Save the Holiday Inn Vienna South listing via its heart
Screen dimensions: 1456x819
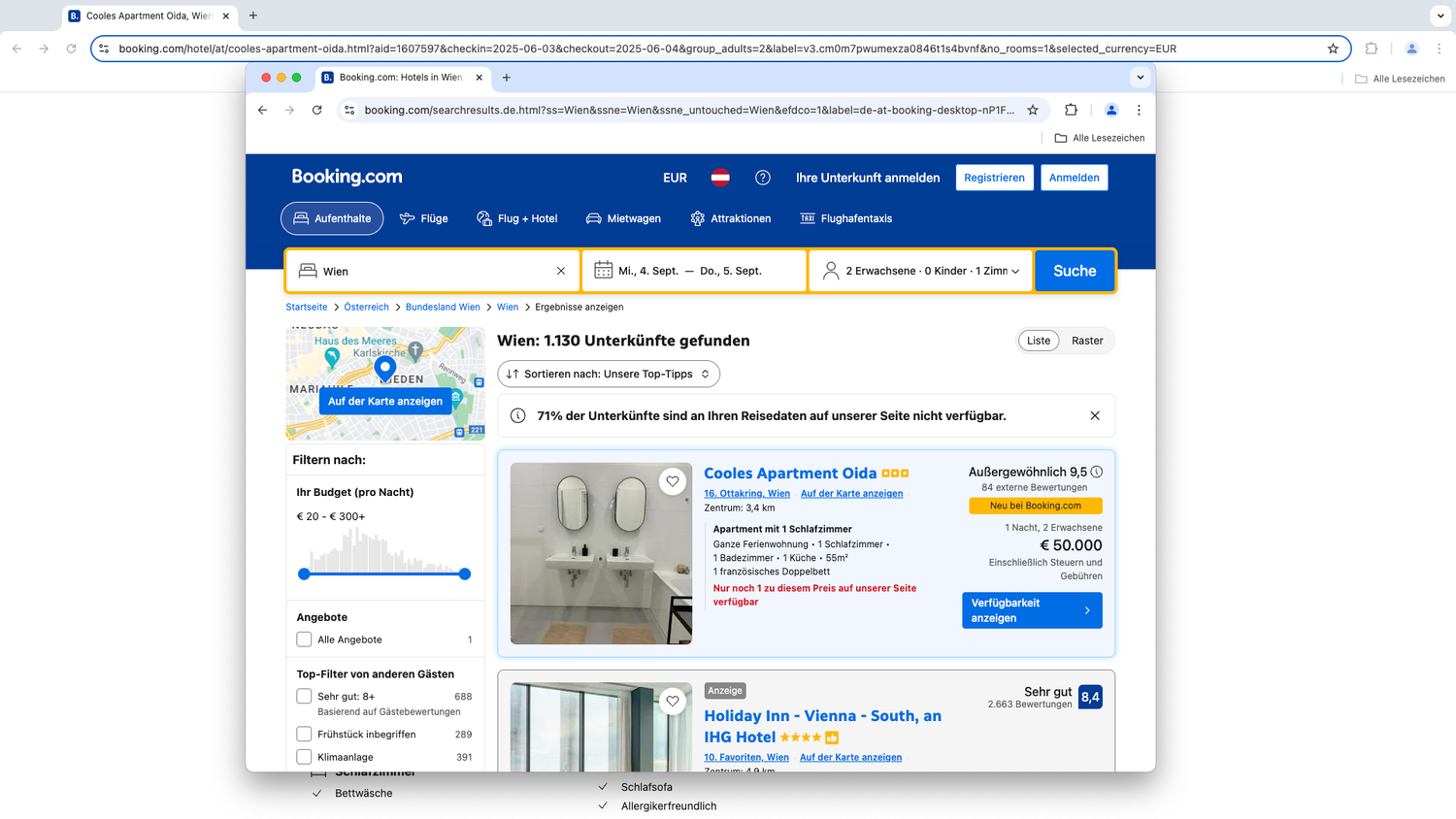[673, 701]
